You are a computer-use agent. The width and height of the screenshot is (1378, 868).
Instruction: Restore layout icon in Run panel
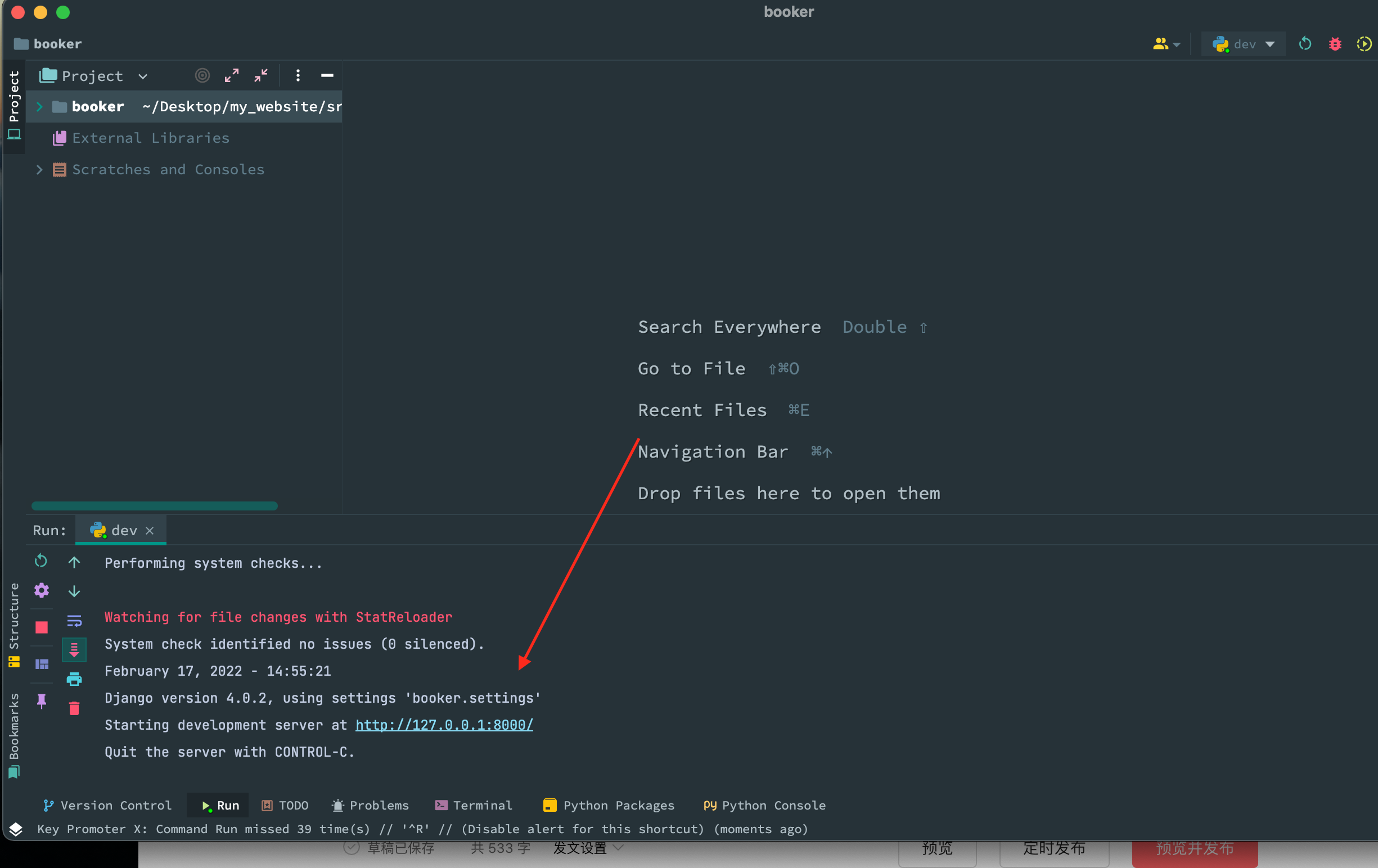click(x=42, y=664)
